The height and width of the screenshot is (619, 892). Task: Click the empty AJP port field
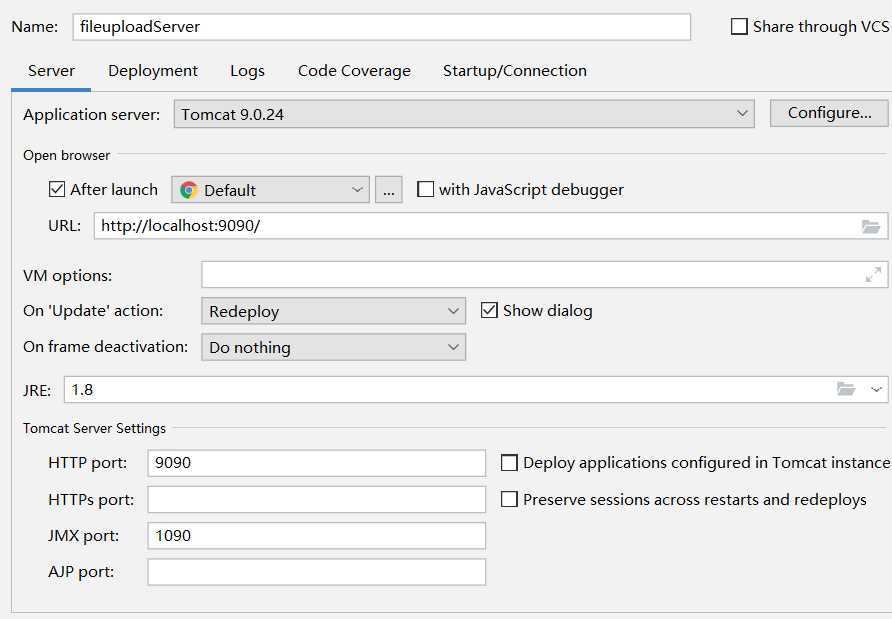(316, 572)
